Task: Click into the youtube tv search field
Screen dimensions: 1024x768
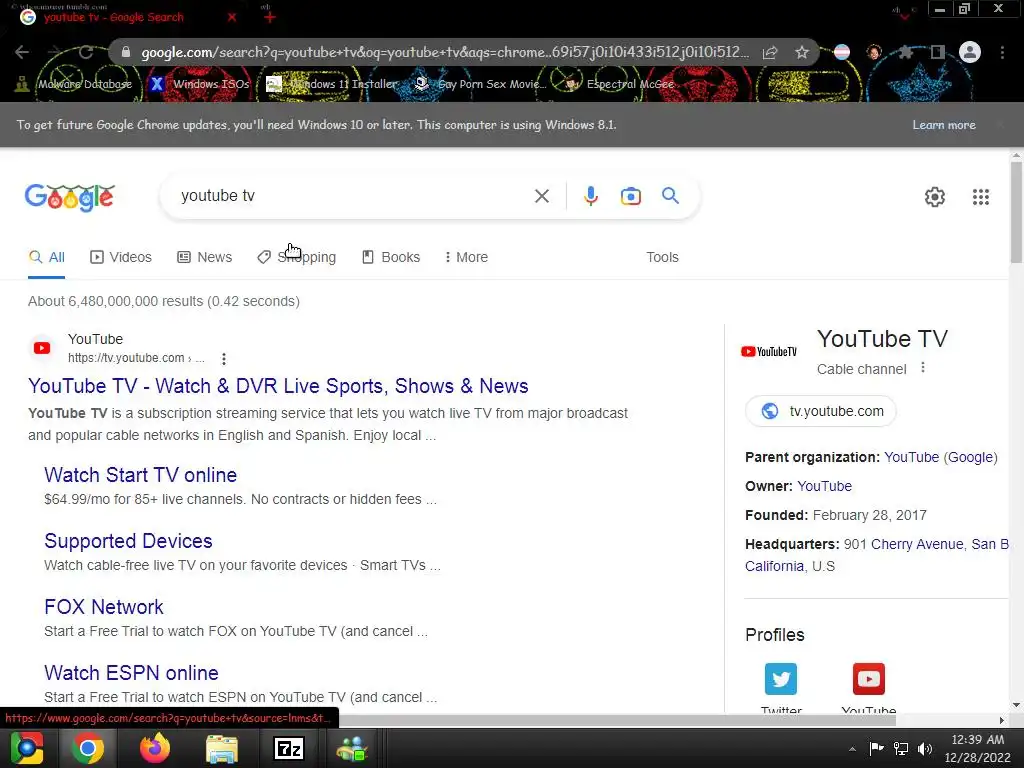Action: pos(353,196)
